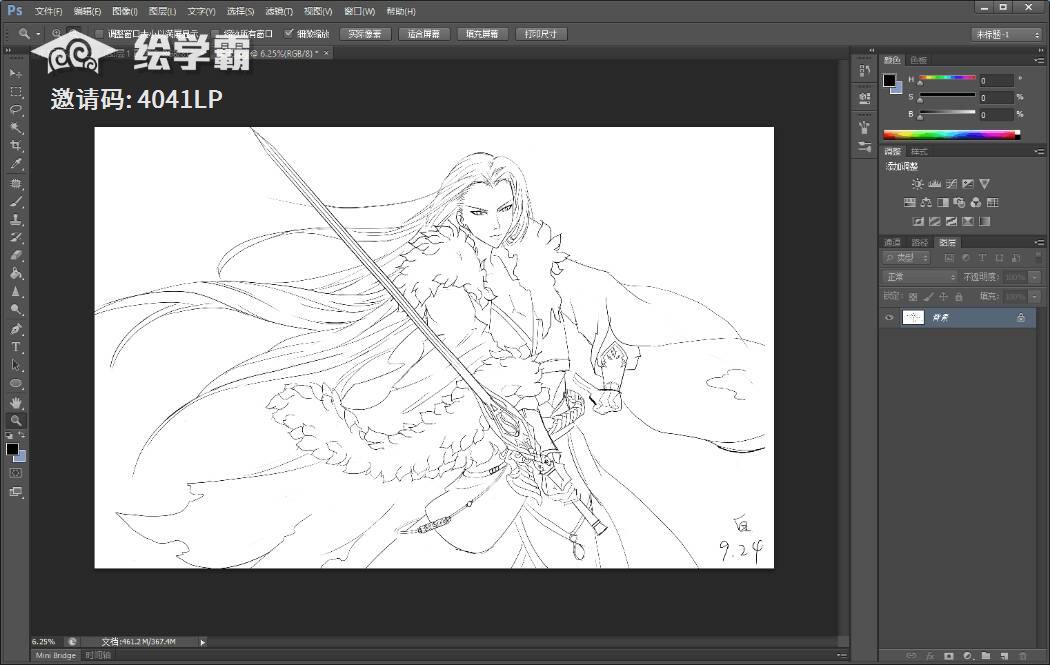Select the Sharpen/Blur tool
Image resolution: width=1050 pixels, height=665 pixels.
(x=16, y=292)
